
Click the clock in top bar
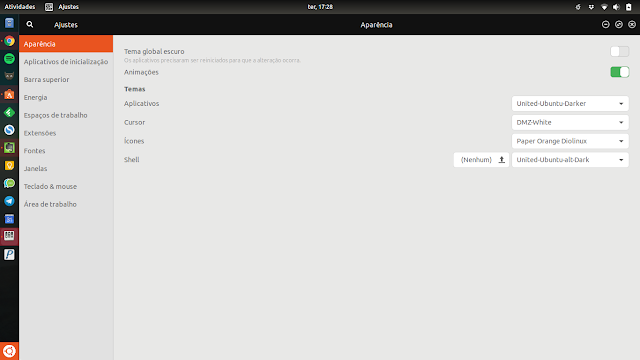[320, 7]
